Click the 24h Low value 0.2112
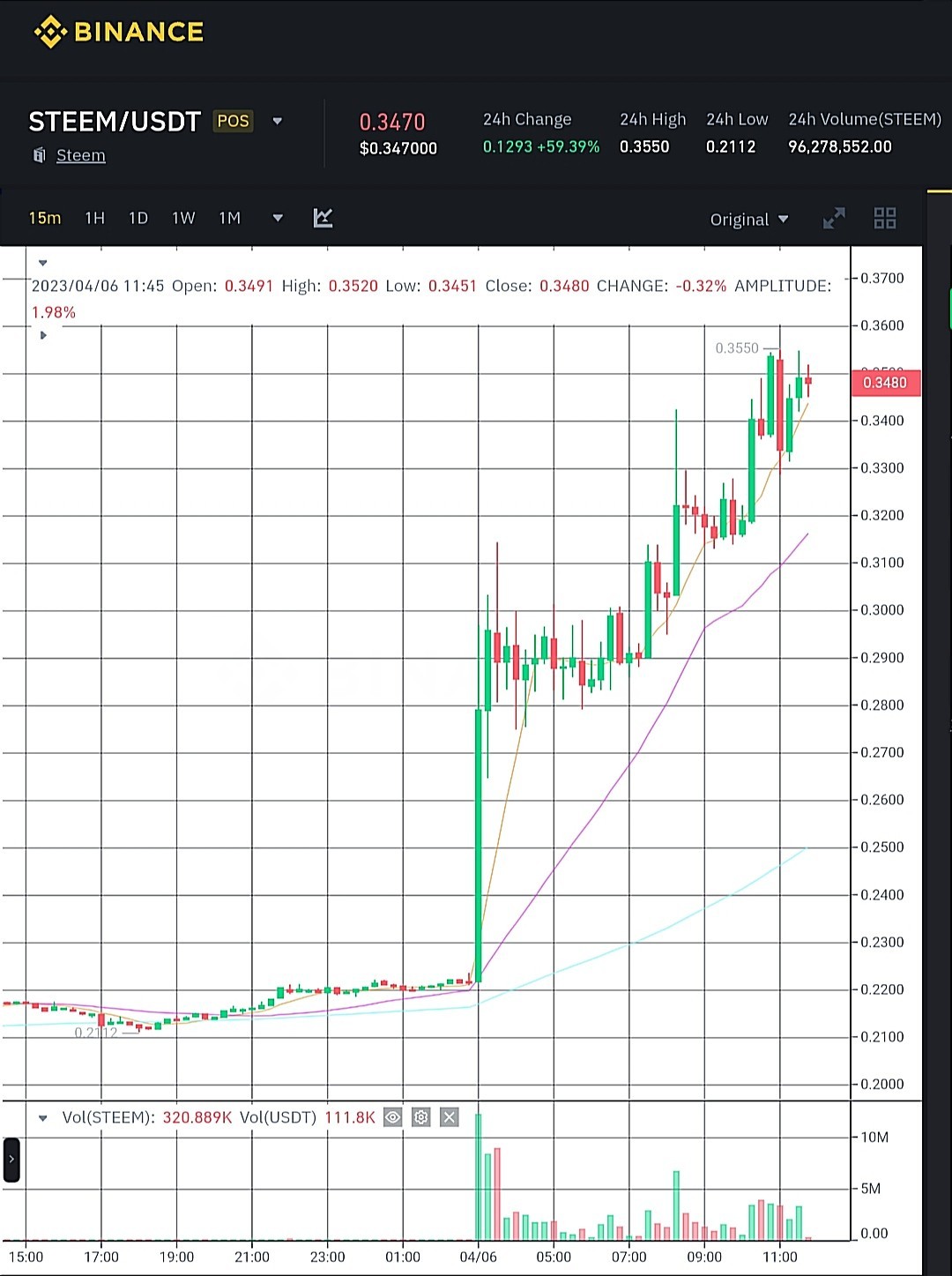 731,146
